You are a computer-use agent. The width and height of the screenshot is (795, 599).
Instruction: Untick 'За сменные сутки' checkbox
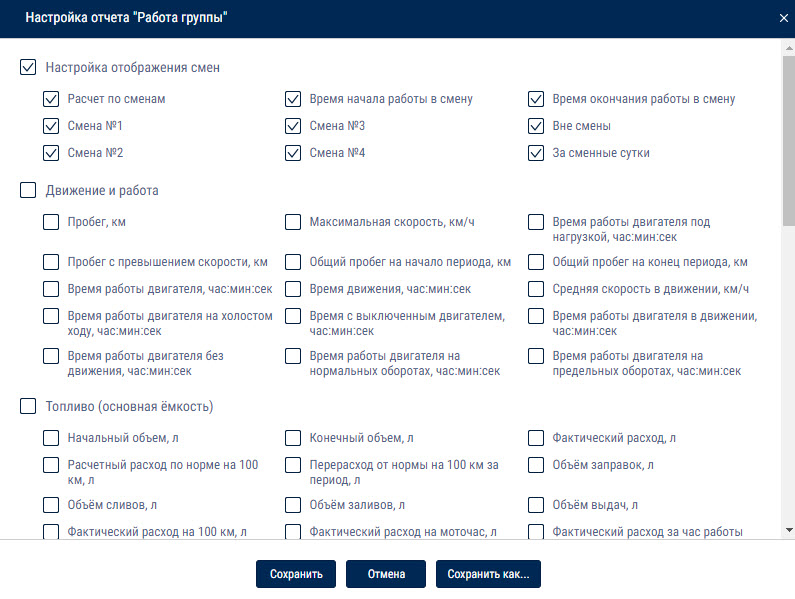pos(536,153)
